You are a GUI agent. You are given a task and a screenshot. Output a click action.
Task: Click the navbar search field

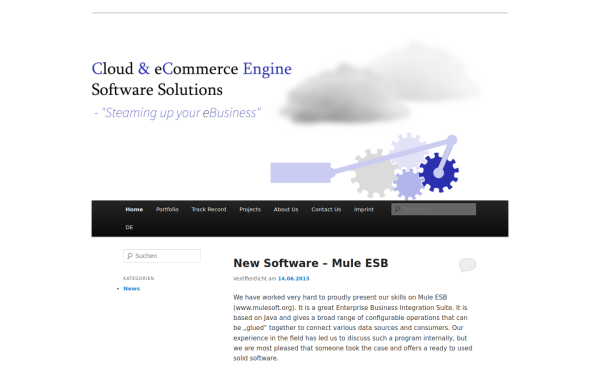434,209
